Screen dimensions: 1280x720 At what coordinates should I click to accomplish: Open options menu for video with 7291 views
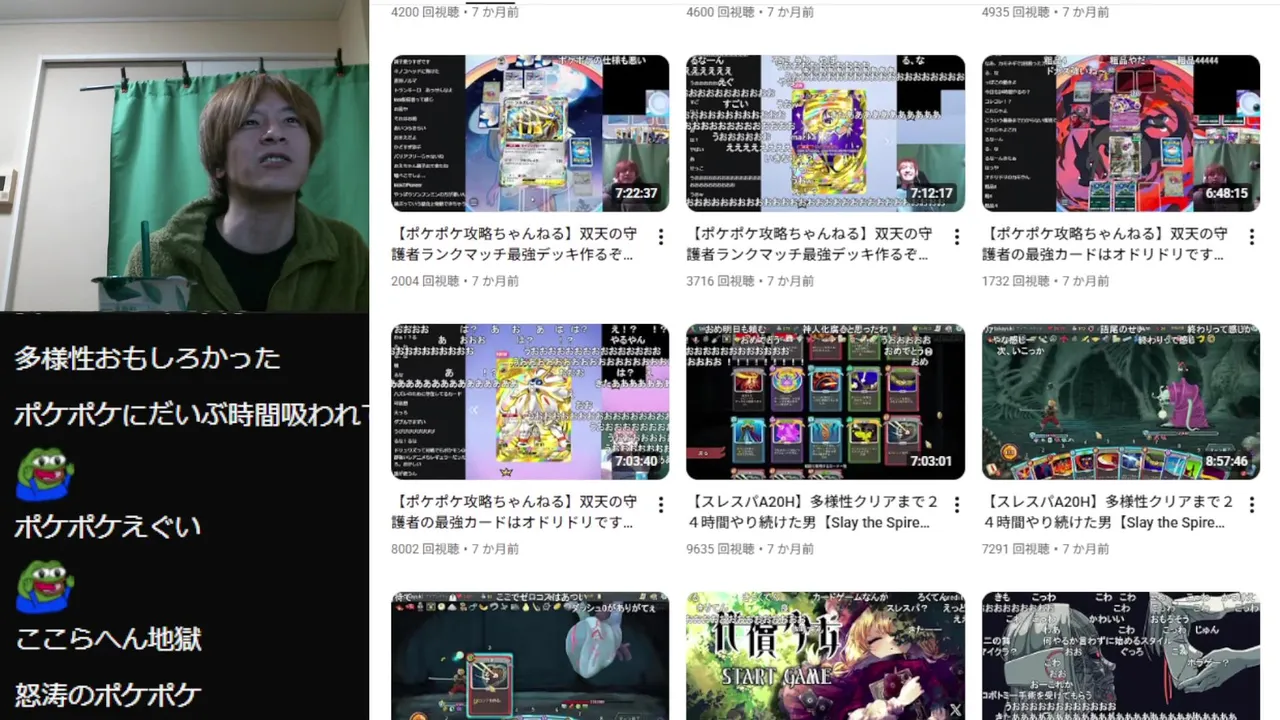point(1251,505)
